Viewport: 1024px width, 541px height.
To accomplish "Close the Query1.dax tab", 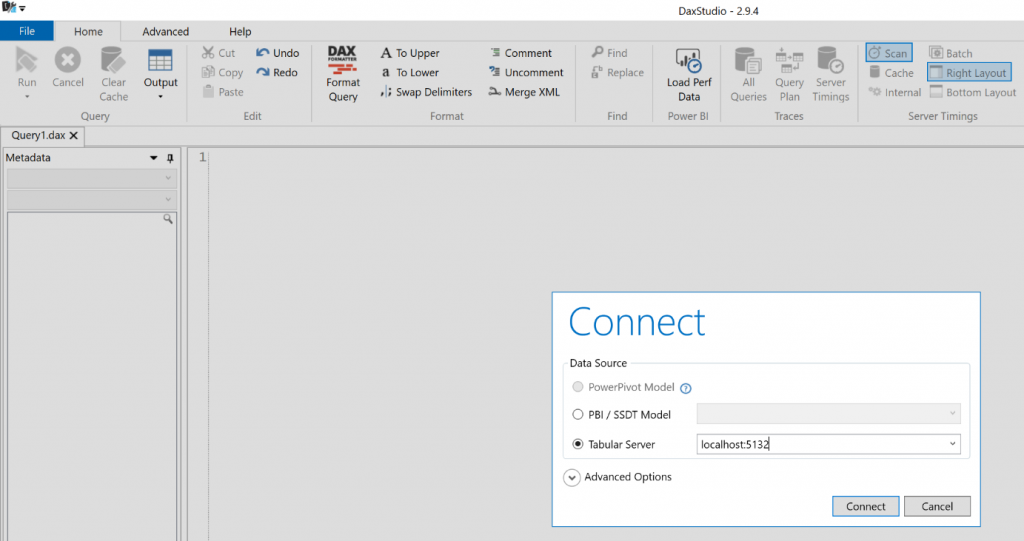I will coord(74,136).
